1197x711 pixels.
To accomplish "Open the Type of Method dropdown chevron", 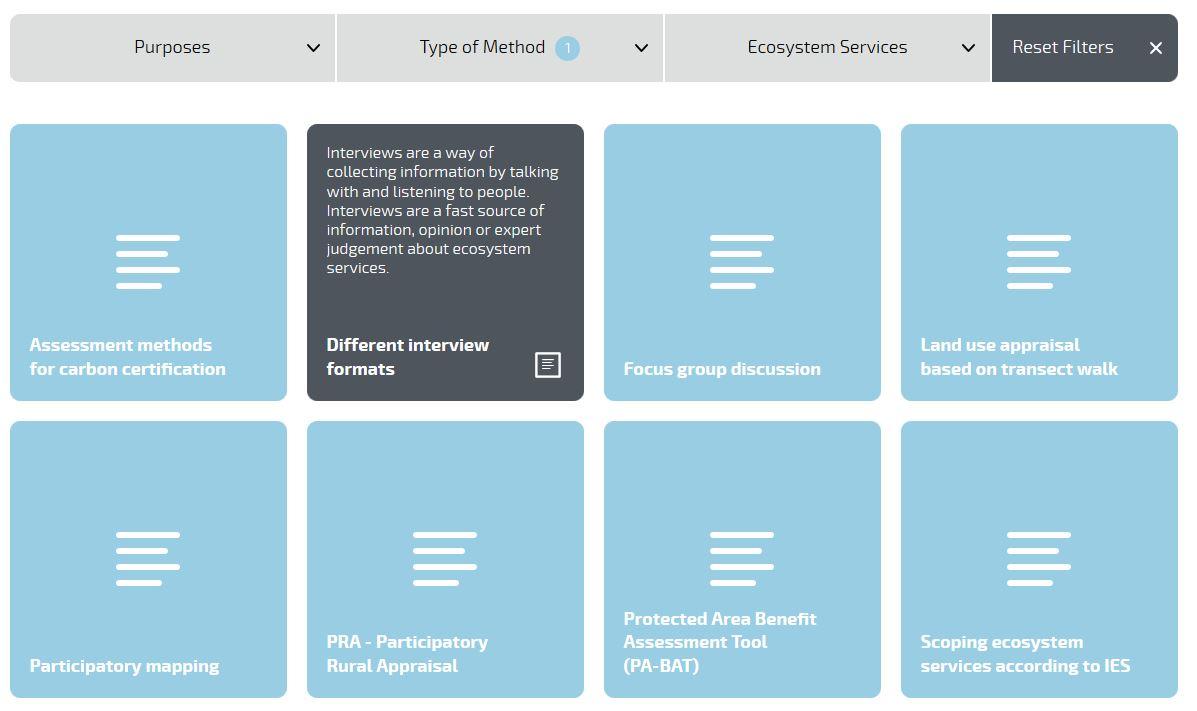I will [x=641, y=48].
